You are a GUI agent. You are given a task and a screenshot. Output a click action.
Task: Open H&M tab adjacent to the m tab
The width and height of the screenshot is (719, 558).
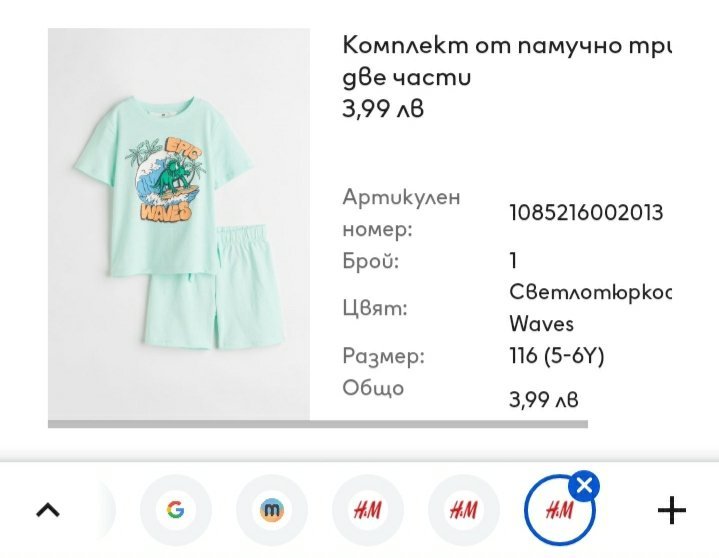point(368,510)
